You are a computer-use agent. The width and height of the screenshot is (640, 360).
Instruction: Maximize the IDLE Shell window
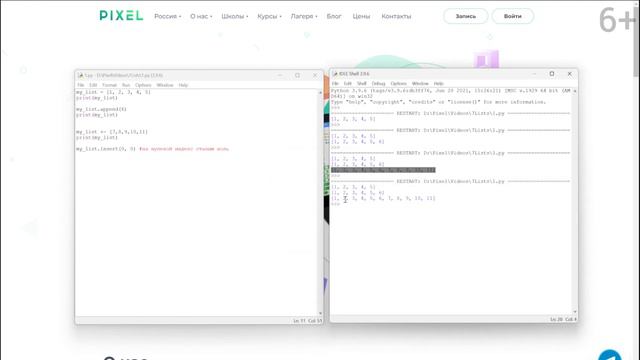pos(552,73)
